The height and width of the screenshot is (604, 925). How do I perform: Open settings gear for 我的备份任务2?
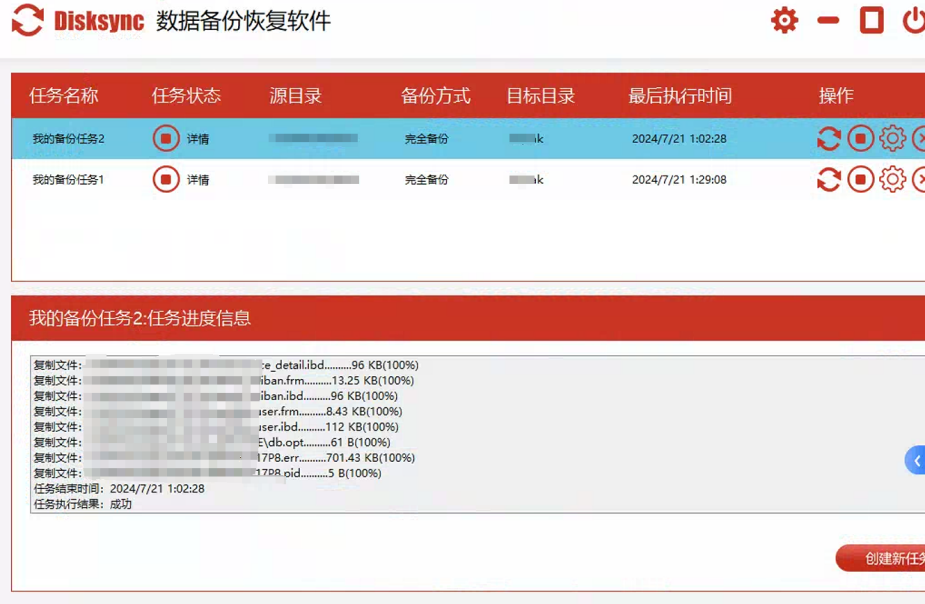(892, 138)
